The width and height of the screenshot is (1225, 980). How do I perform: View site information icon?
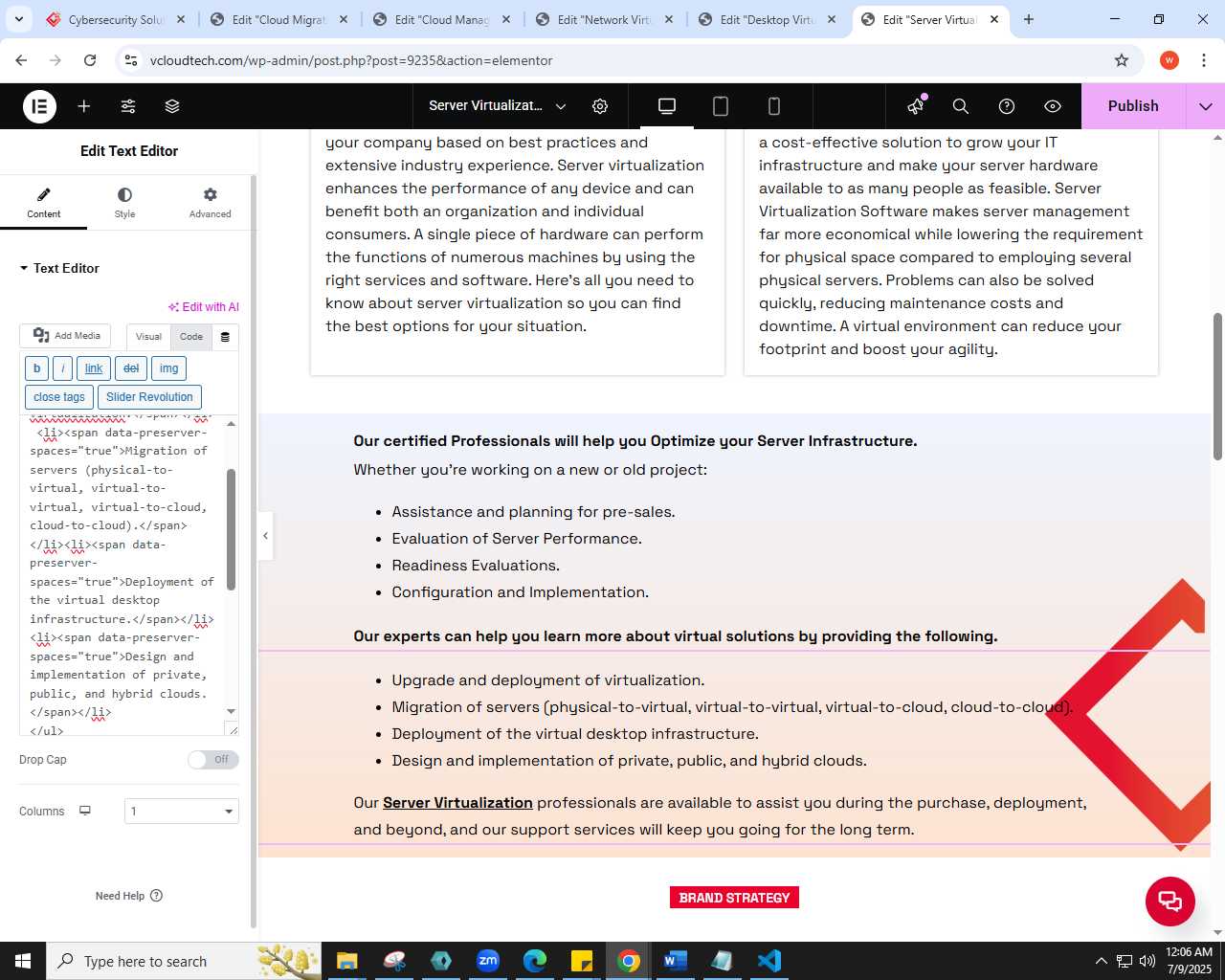(132, 60)
